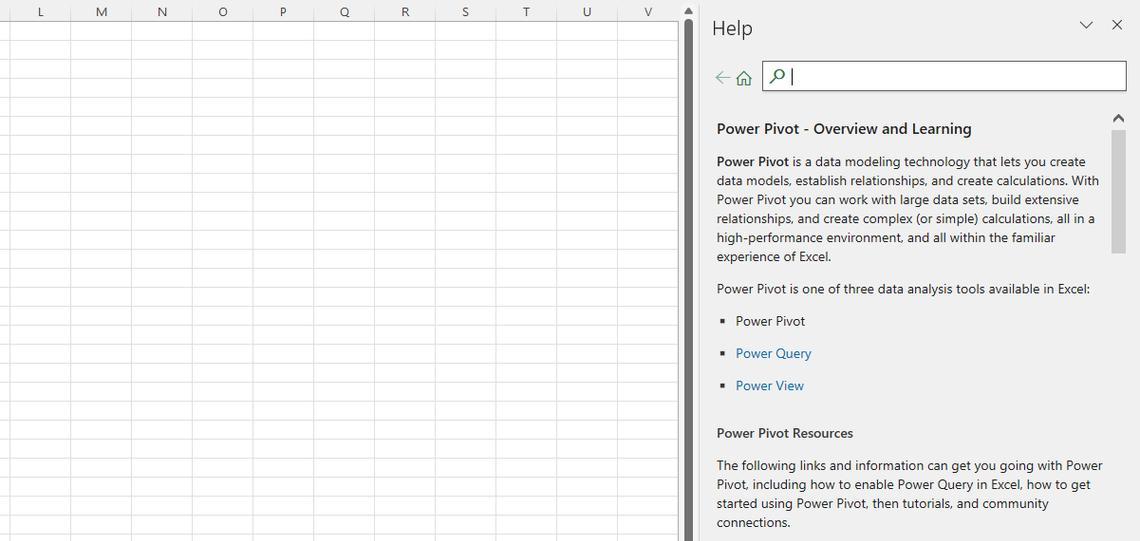Click the Help pane scrollbar thumb
Screen dimensions: 1140x541
[x=1118, y=192]
